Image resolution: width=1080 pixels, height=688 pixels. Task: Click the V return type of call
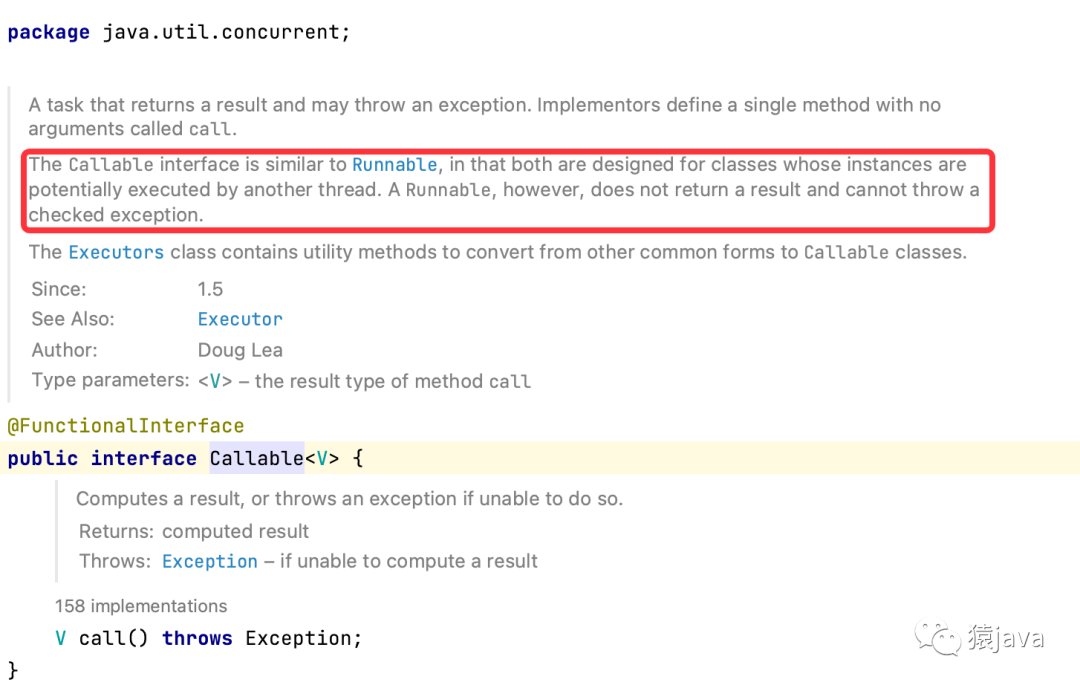tap(61, 638)
